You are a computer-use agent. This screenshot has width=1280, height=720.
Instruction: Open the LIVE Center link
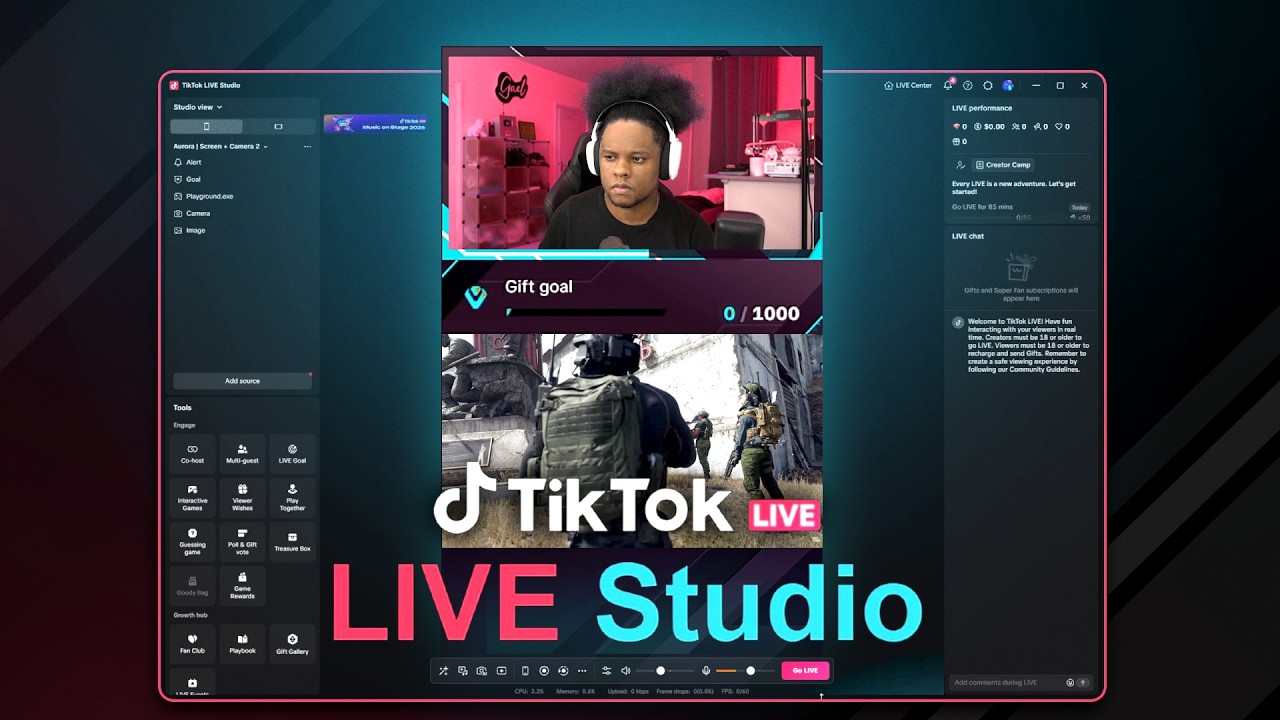pos(908,86)
